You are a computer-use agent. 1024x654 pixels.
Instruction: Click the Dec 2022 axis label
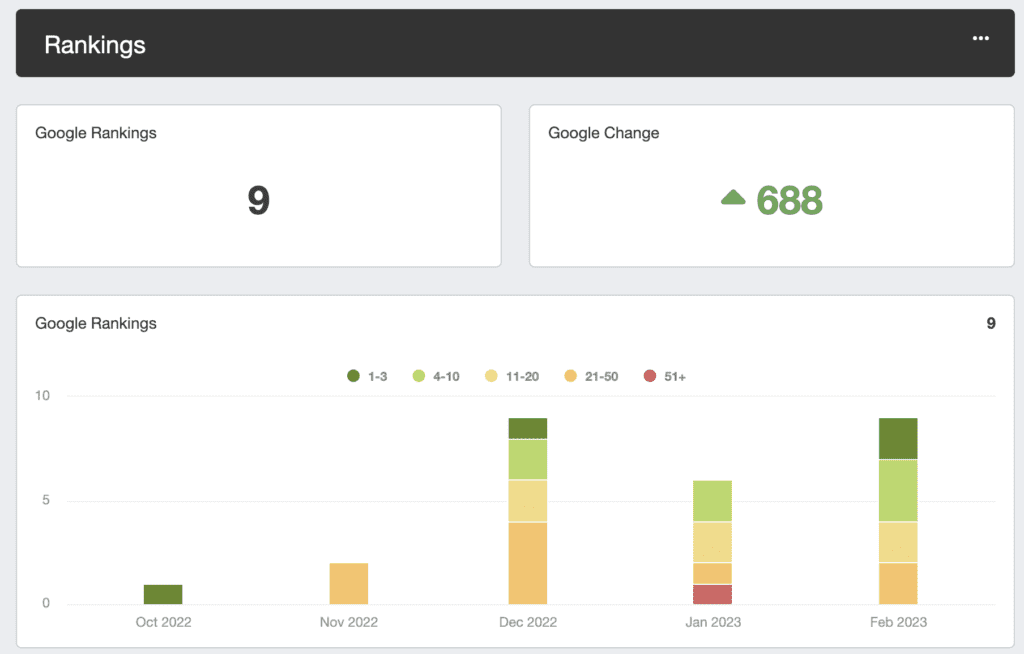[x=528, y=622]
